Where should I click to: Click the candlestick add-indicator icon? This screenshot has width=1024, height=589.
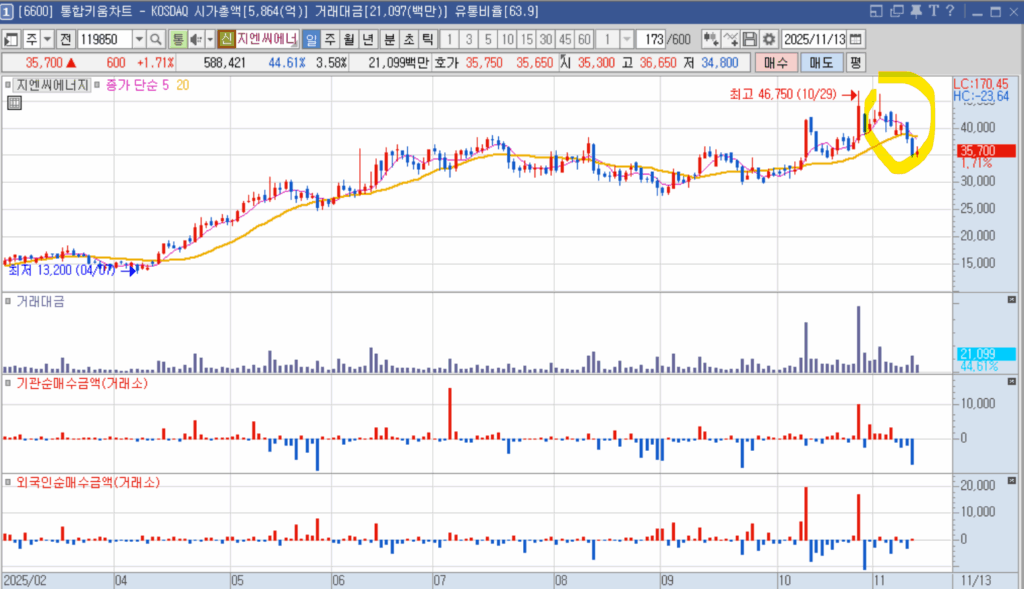(711, 39)
